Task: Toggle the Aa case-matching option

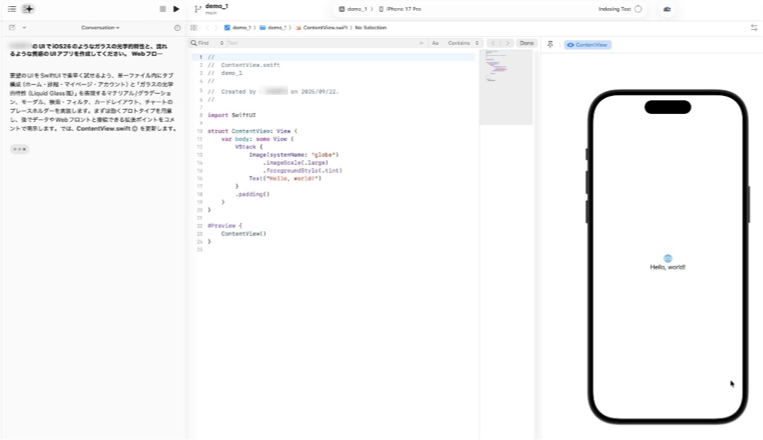Action: tap(435, 44)
